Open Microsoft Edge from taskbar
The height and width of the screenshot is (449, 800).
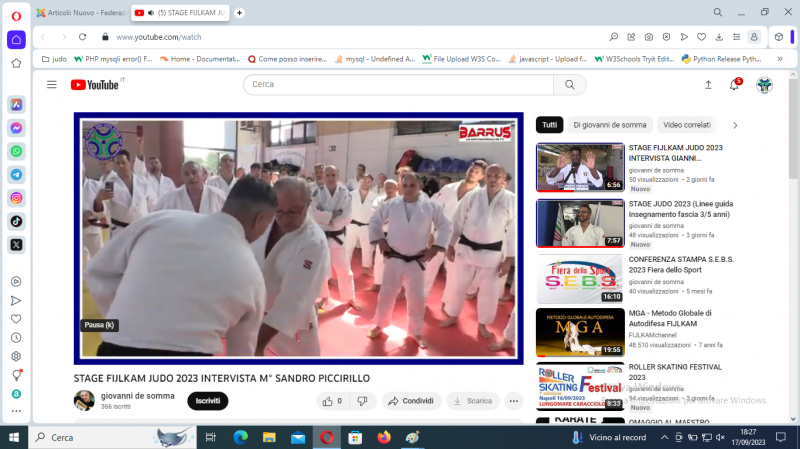(x=240, y=437)
